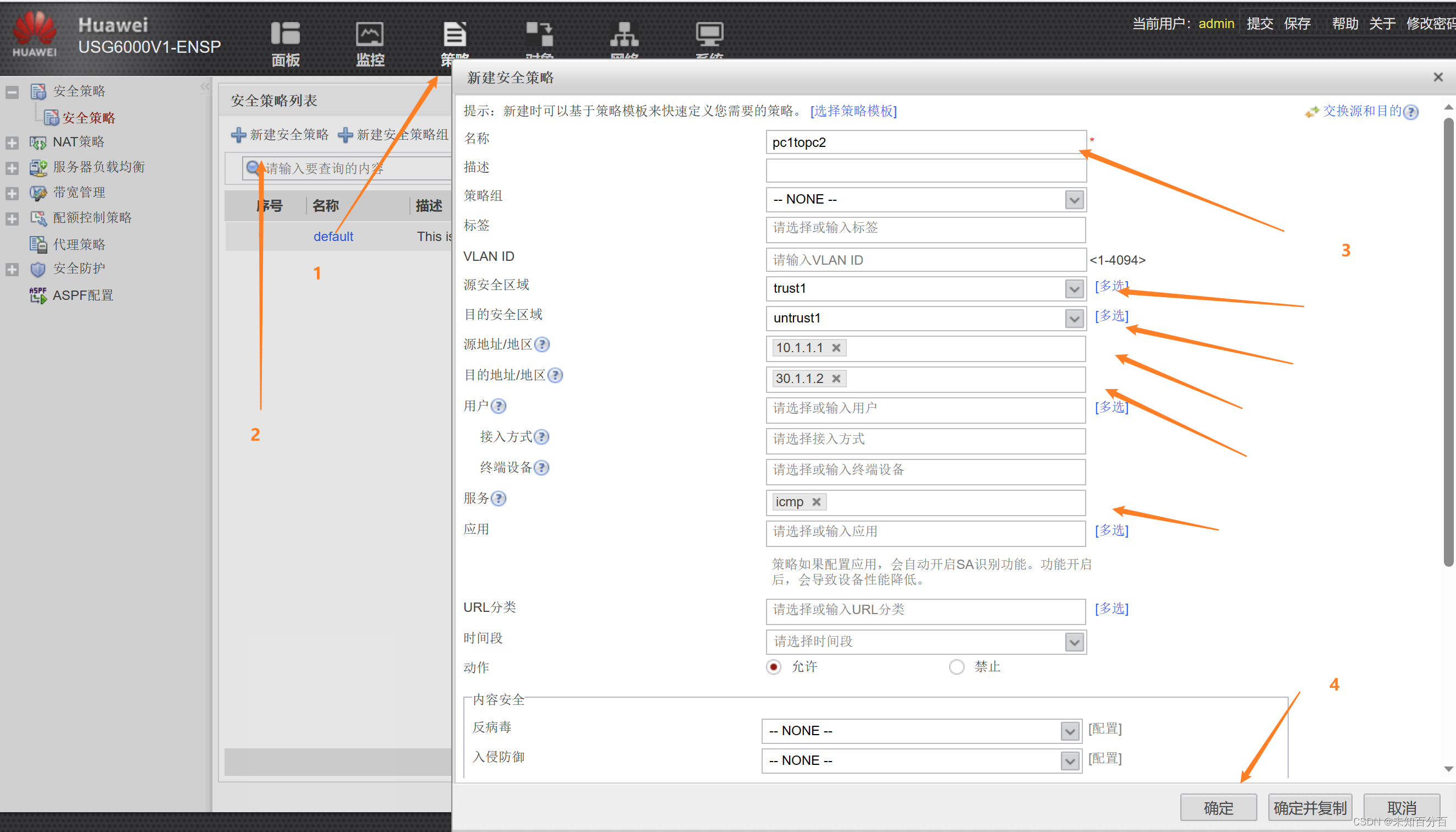Click the ASPF配置 icon
The height and width of the screenshot is (832, 1456).
coord(38,295)
